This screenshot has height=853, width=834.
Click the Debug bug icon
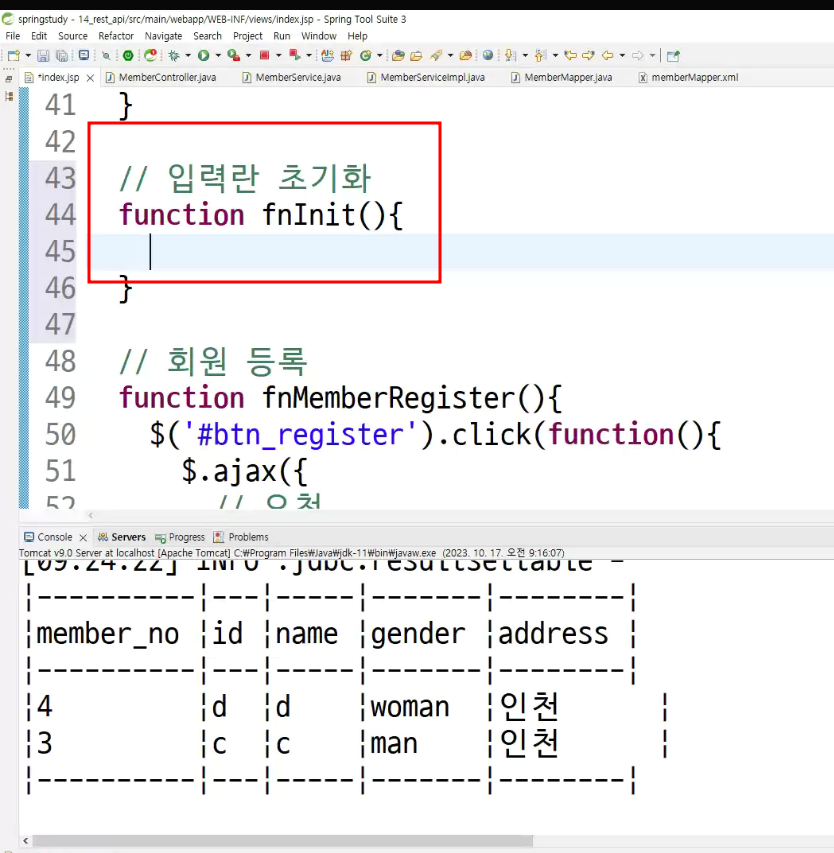tap(174, 55)
